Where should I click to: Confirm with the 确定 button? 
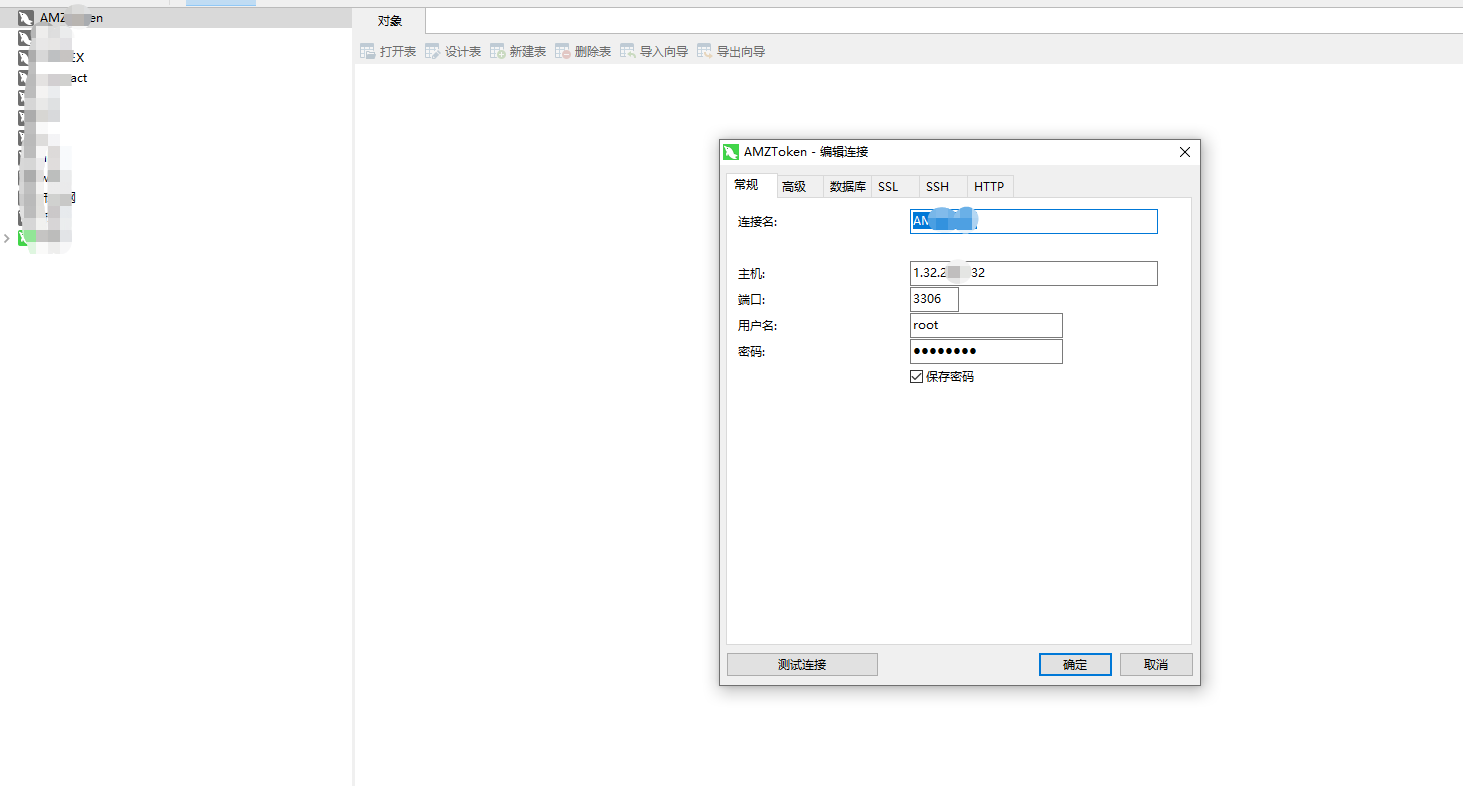tap(1075, 664)
